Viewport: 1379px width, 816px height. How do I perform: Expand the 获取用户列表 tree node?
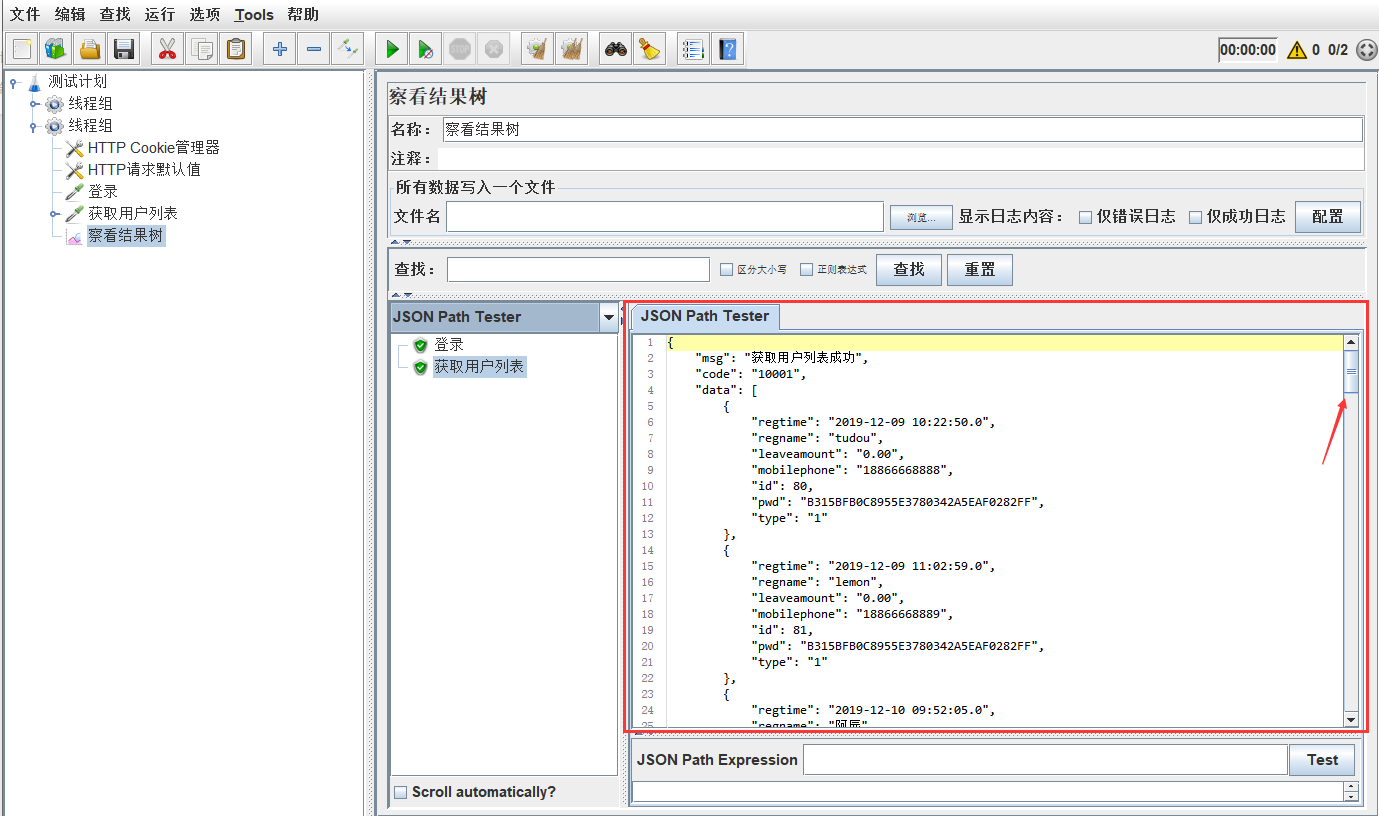(55, 214)
